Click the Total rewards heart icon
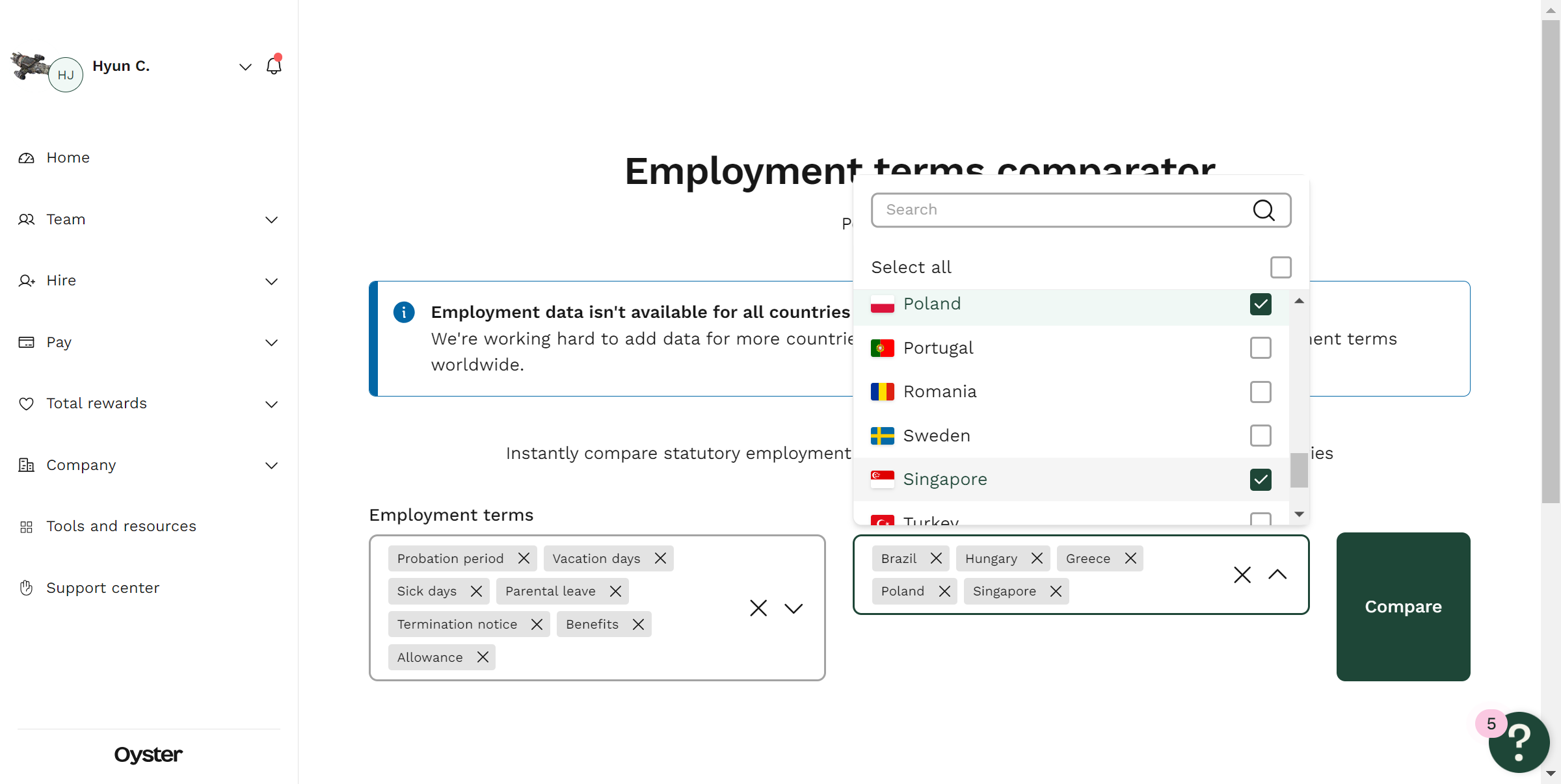This screenshot has height=784, width=1561. click(x=26, y=404)
